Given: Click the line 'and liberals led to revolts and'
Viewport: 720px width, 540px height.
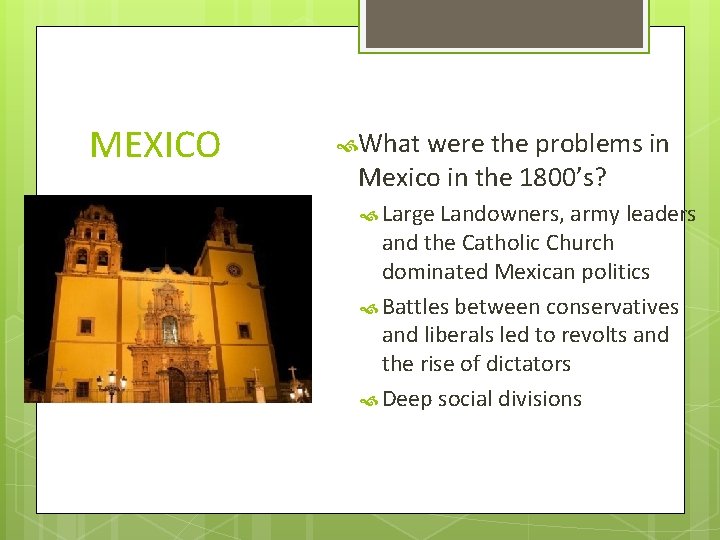Looking at the screenshot, I should pos(525,335).
